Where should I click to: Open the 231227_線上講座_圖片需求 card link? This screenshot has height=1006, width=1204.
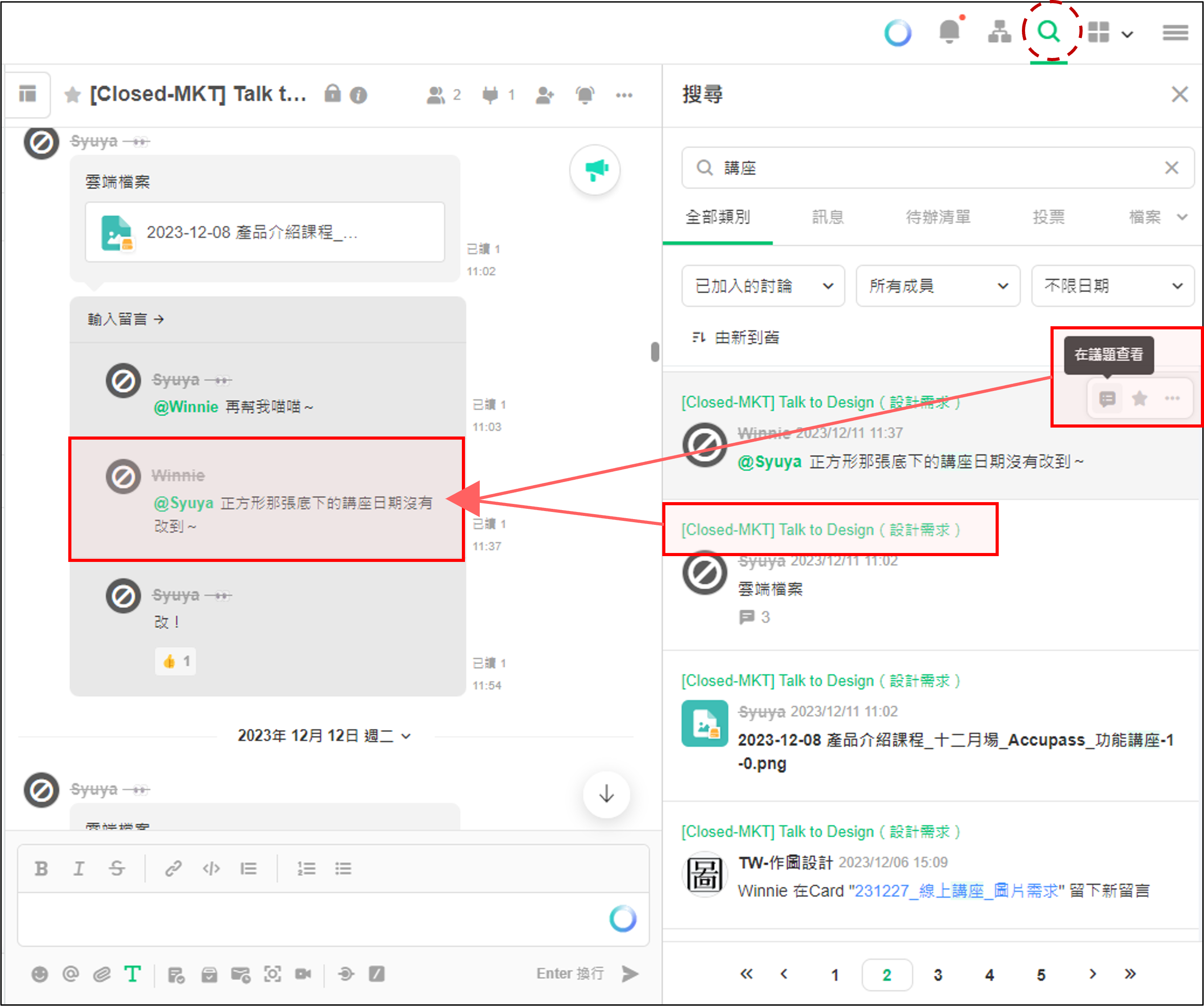956,891
